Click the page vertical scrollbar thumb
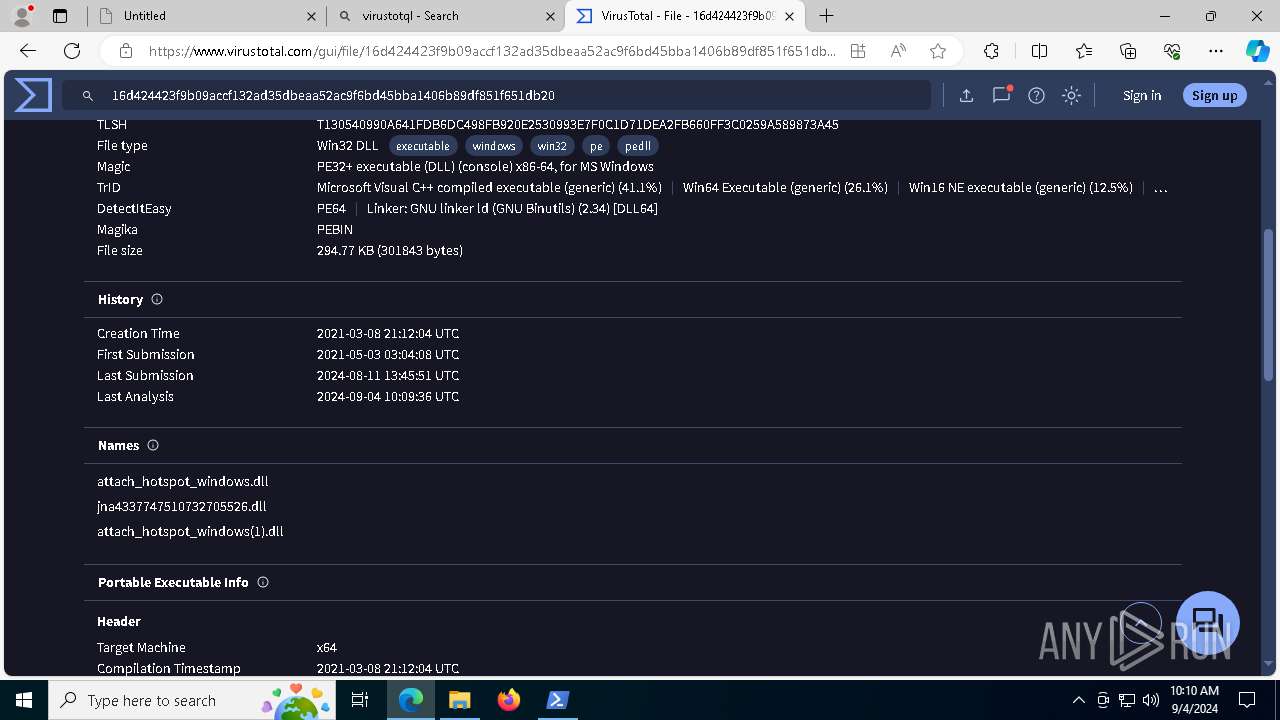The image size is (1280, 720). click(1269, 305)
